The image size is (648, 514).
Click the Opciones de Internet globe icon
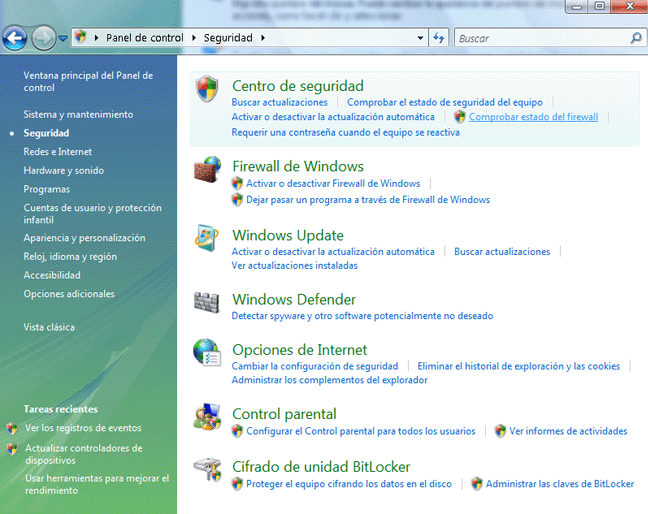[x=207, y=352]
